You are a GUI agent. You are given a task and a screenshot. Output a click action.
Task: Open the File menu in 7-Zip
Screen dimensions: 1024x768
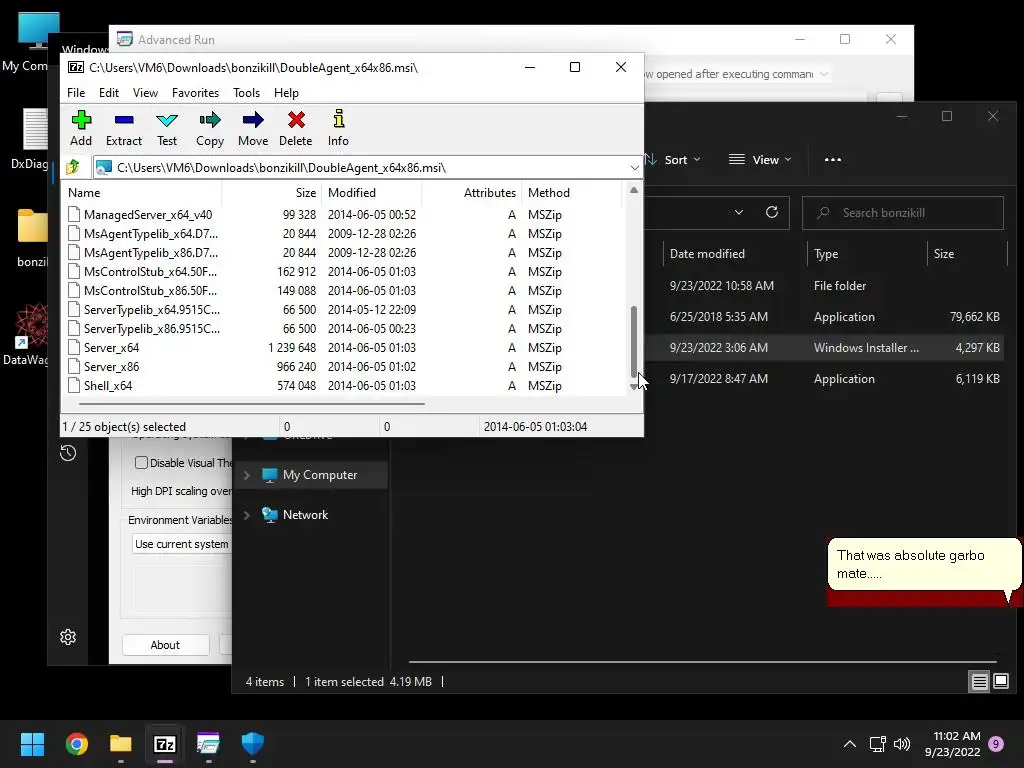pos(76,93)
